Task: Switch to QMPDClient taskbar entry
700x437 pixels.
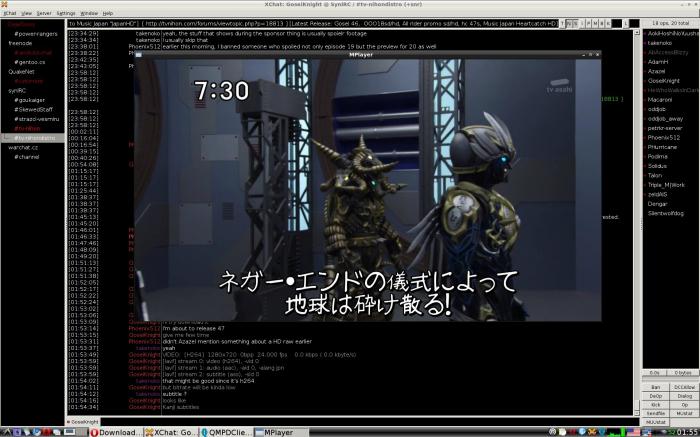Action: point(226,432)
